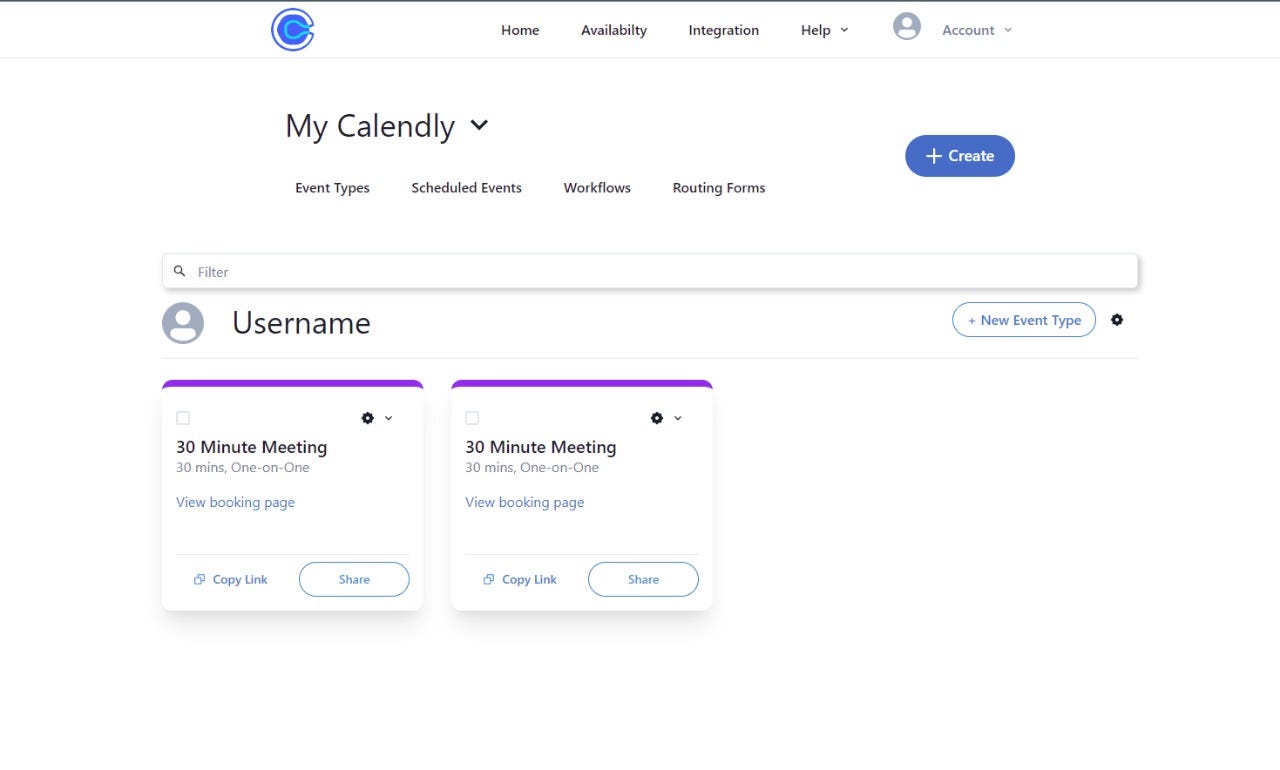Click the New Event Type button
Image resolution: width=1280 pixels, height=770 pixels.
point(1023,320)
